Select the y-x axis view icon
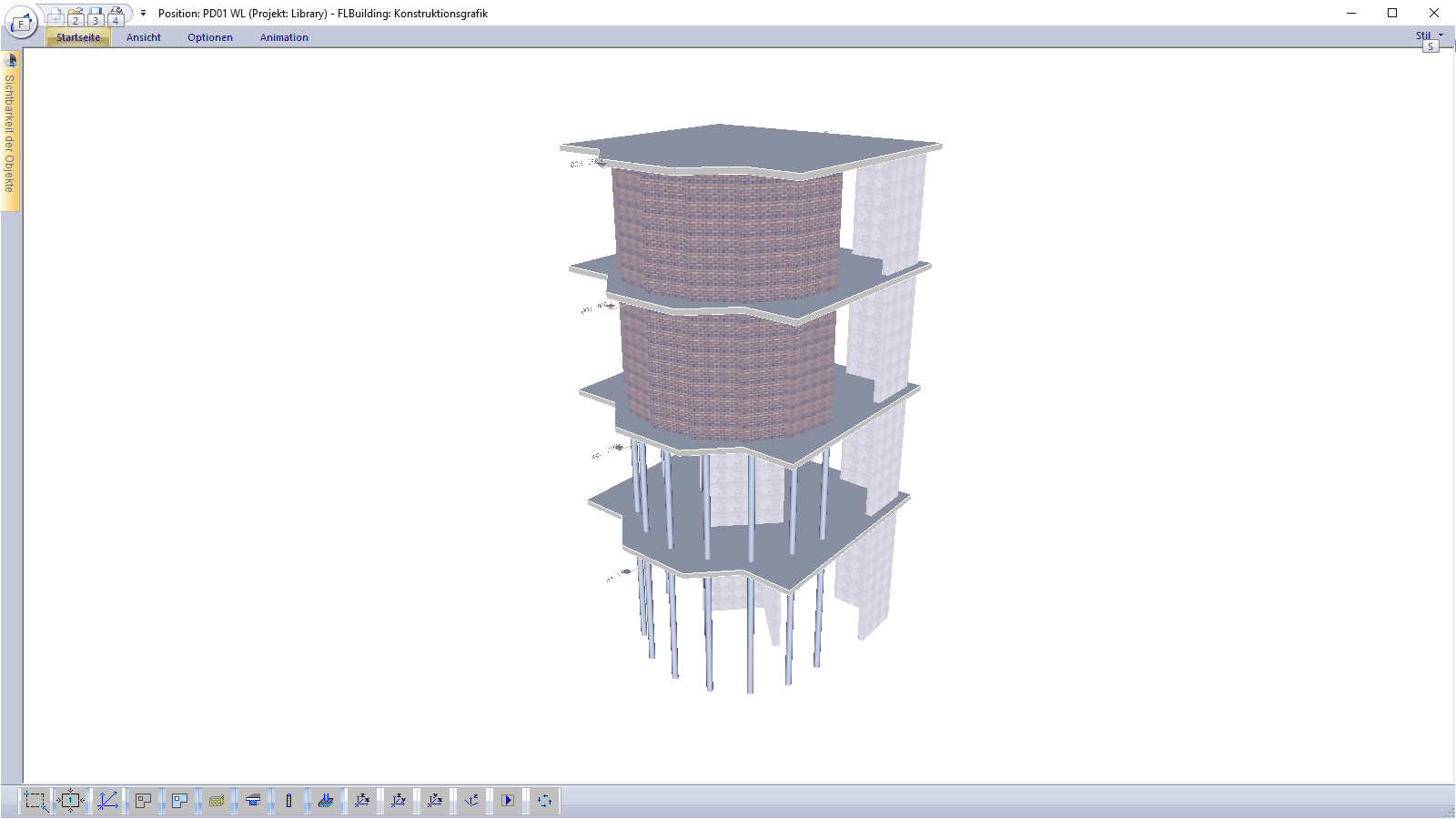This screenshot has width=1456, height=819. pyautogui.click(x=435, y=801)
